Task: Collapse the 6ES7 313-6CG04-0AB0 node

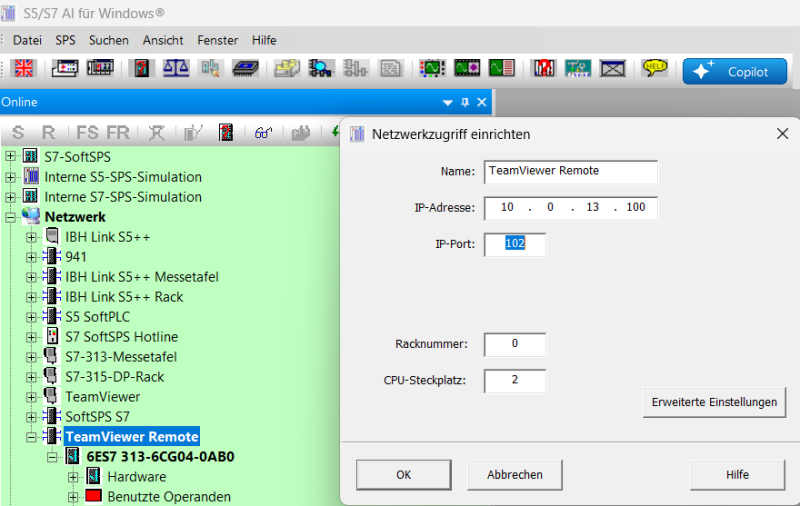Action: (52, 457)
